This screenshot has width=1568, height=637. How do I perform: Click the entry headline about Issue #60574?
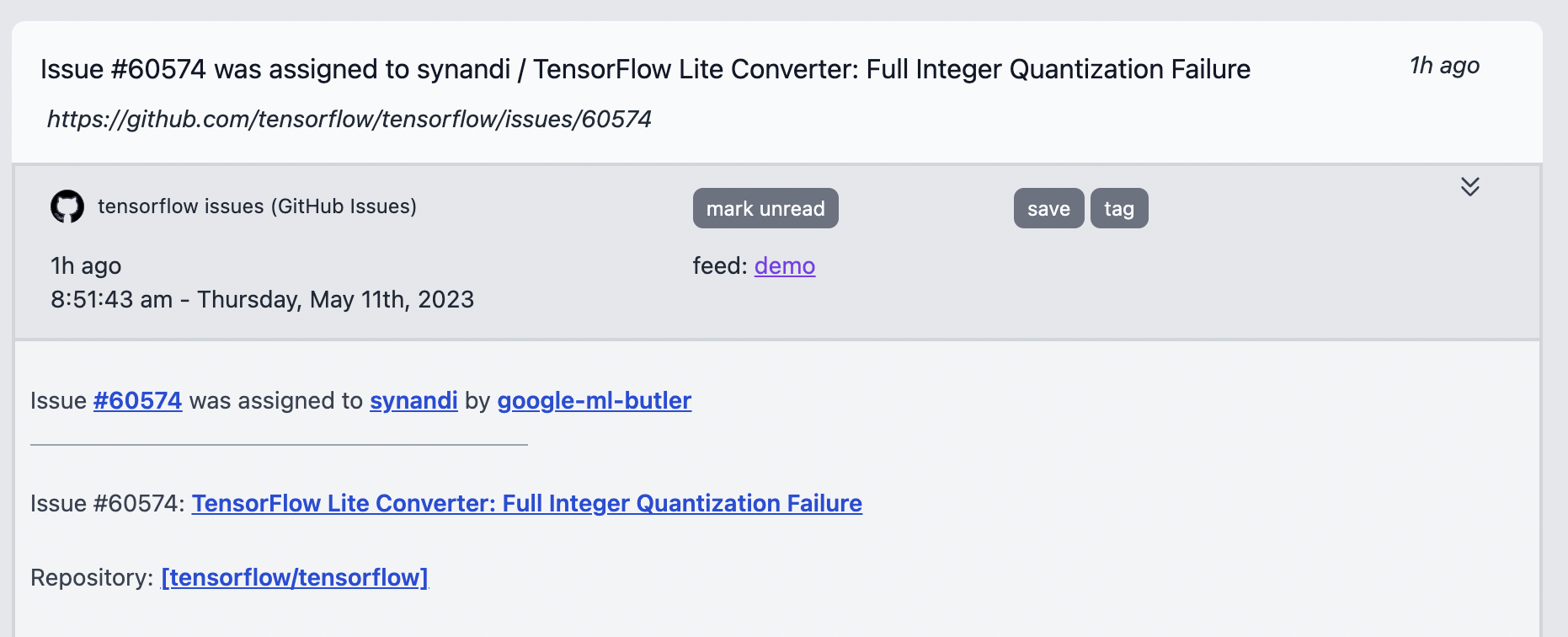(646, 69)
